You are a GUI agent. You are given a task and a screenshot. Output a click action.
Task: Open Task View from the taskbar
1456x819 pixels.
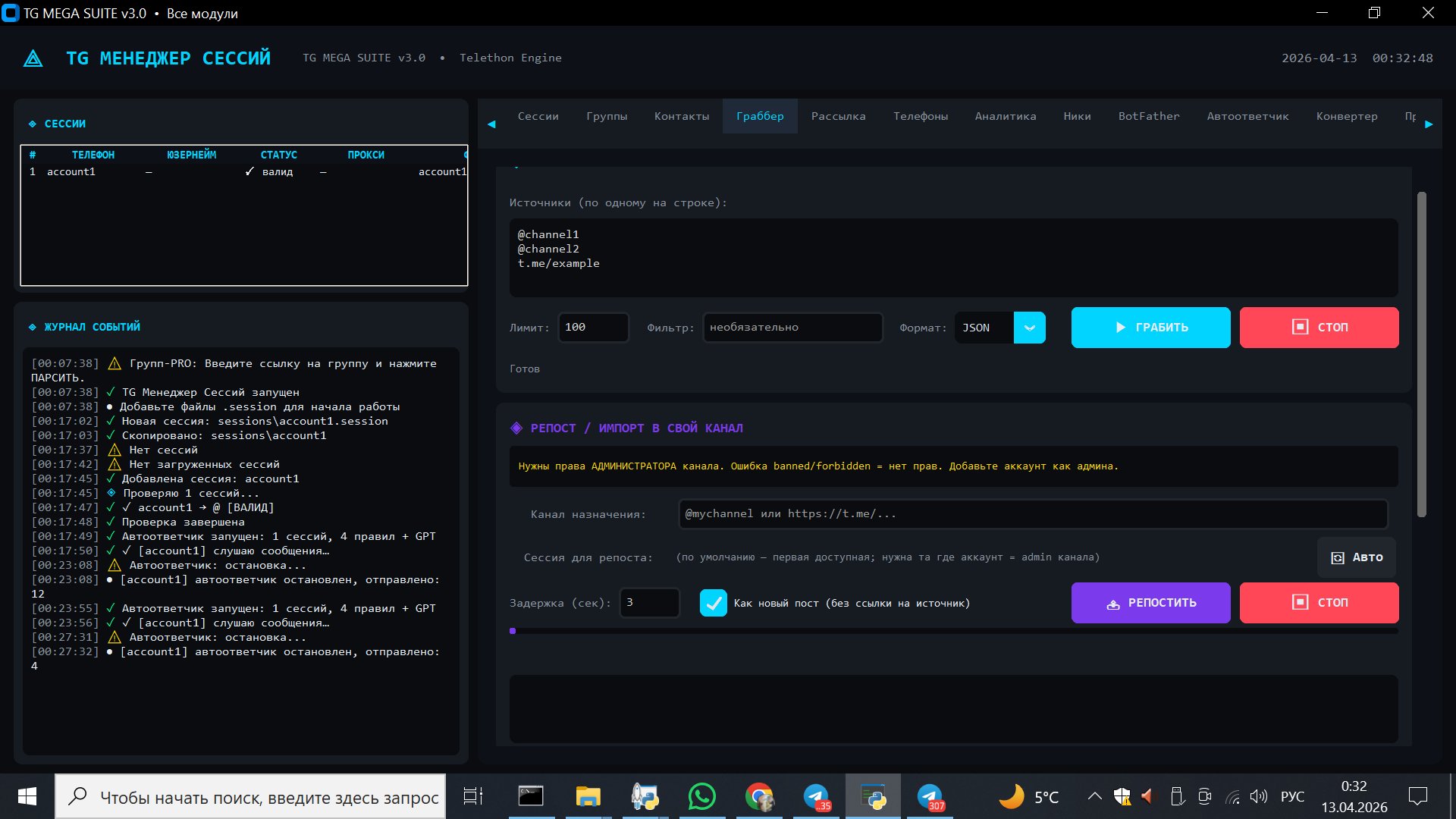tap(473, 796)
